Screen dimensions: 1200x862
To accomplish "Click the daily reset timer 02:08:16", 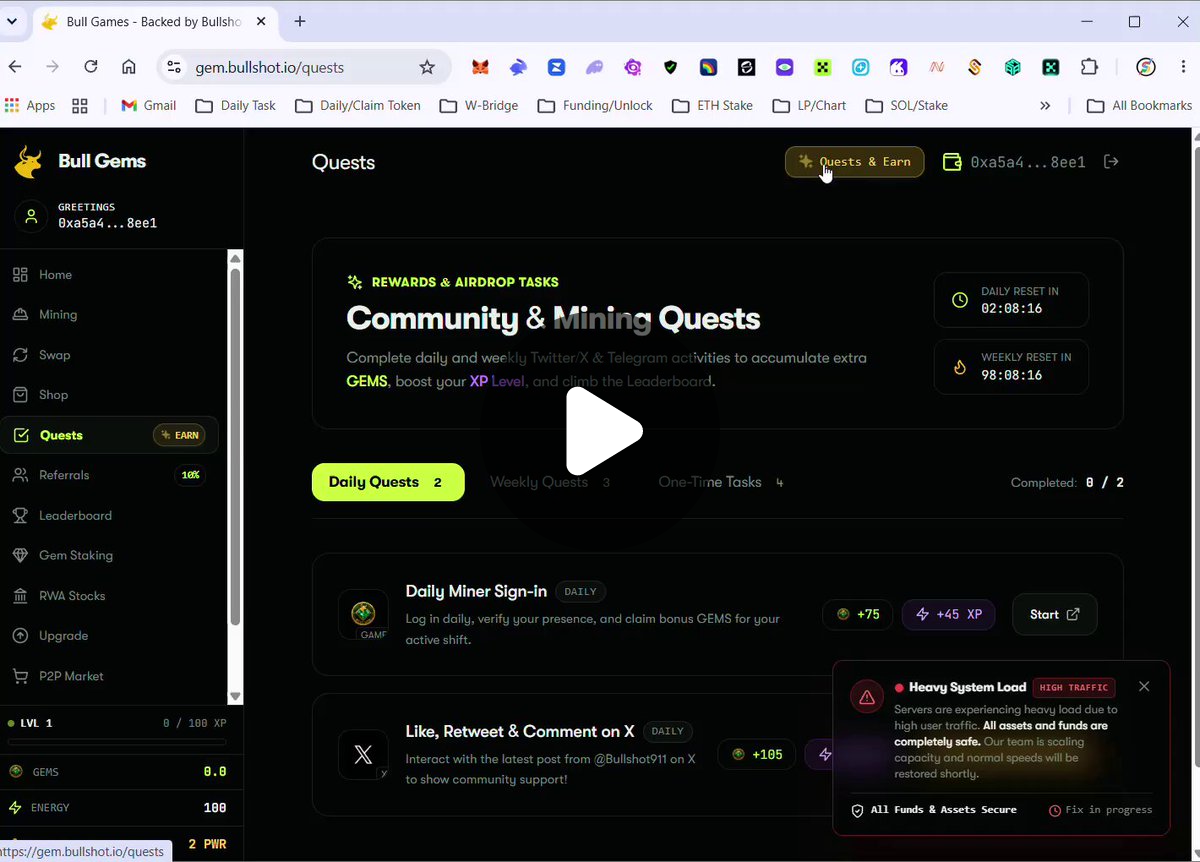I will [x=1011, y=309].
